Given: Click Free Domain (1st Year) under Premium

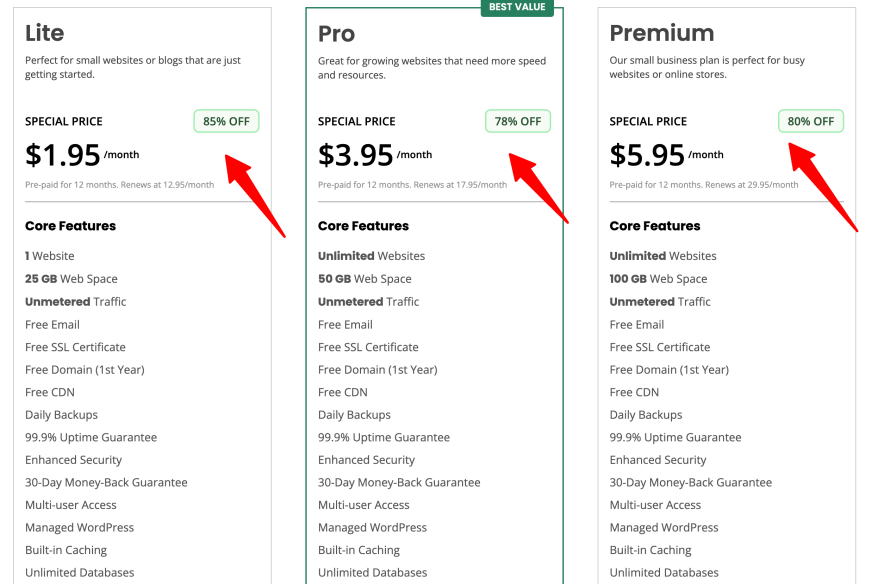Looking at the screenshot, I should (x=669, y=369).
